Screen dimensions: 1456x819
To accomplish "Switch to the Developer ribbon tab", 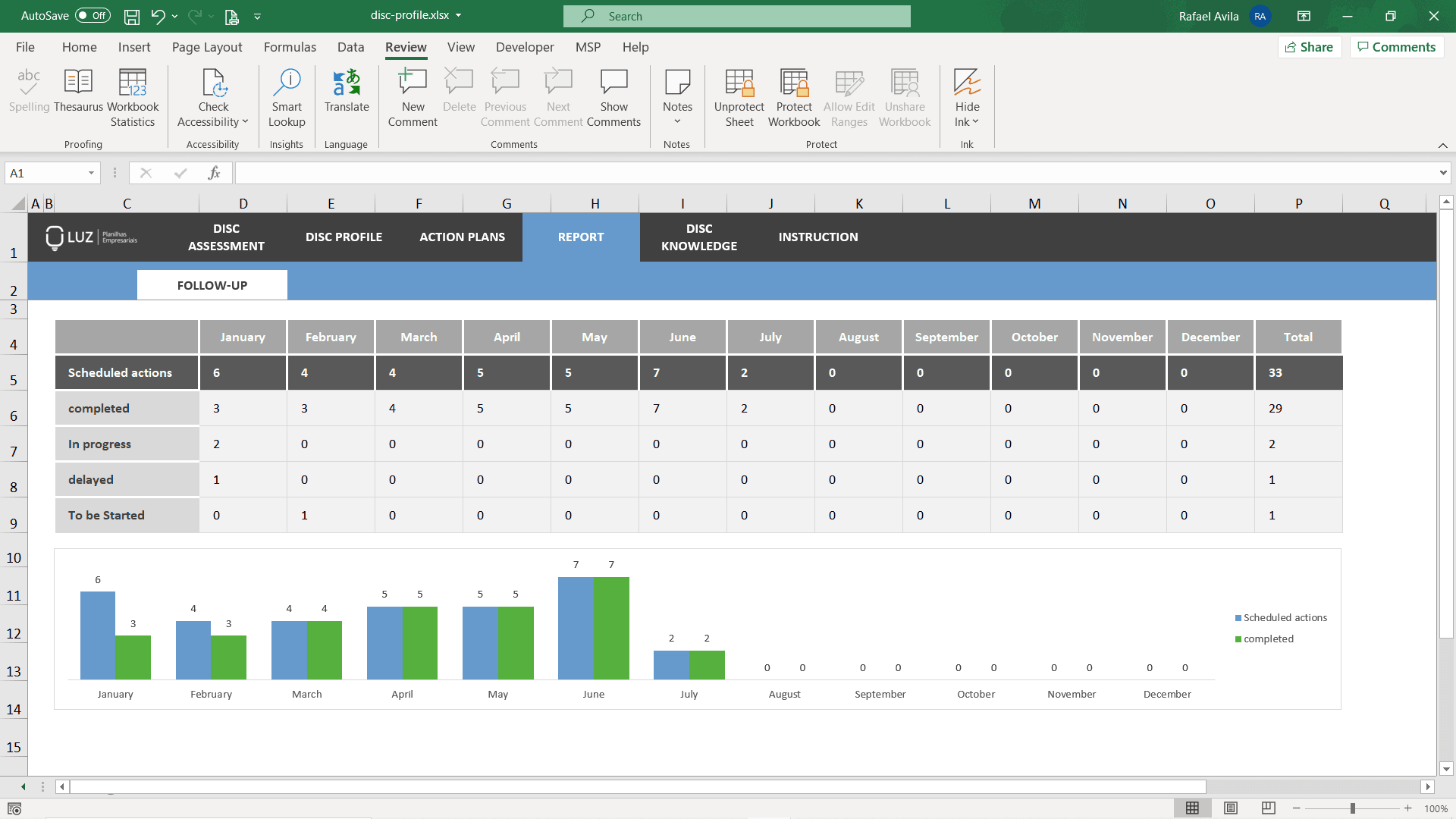I will pyautogui.click(x=525, y=47).
